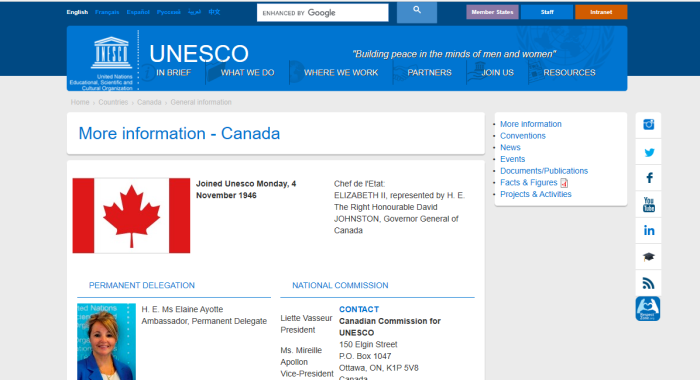This screenshot has height=380, width=700.
Task: Click the search magnifier button
Action: pos(417,12)
